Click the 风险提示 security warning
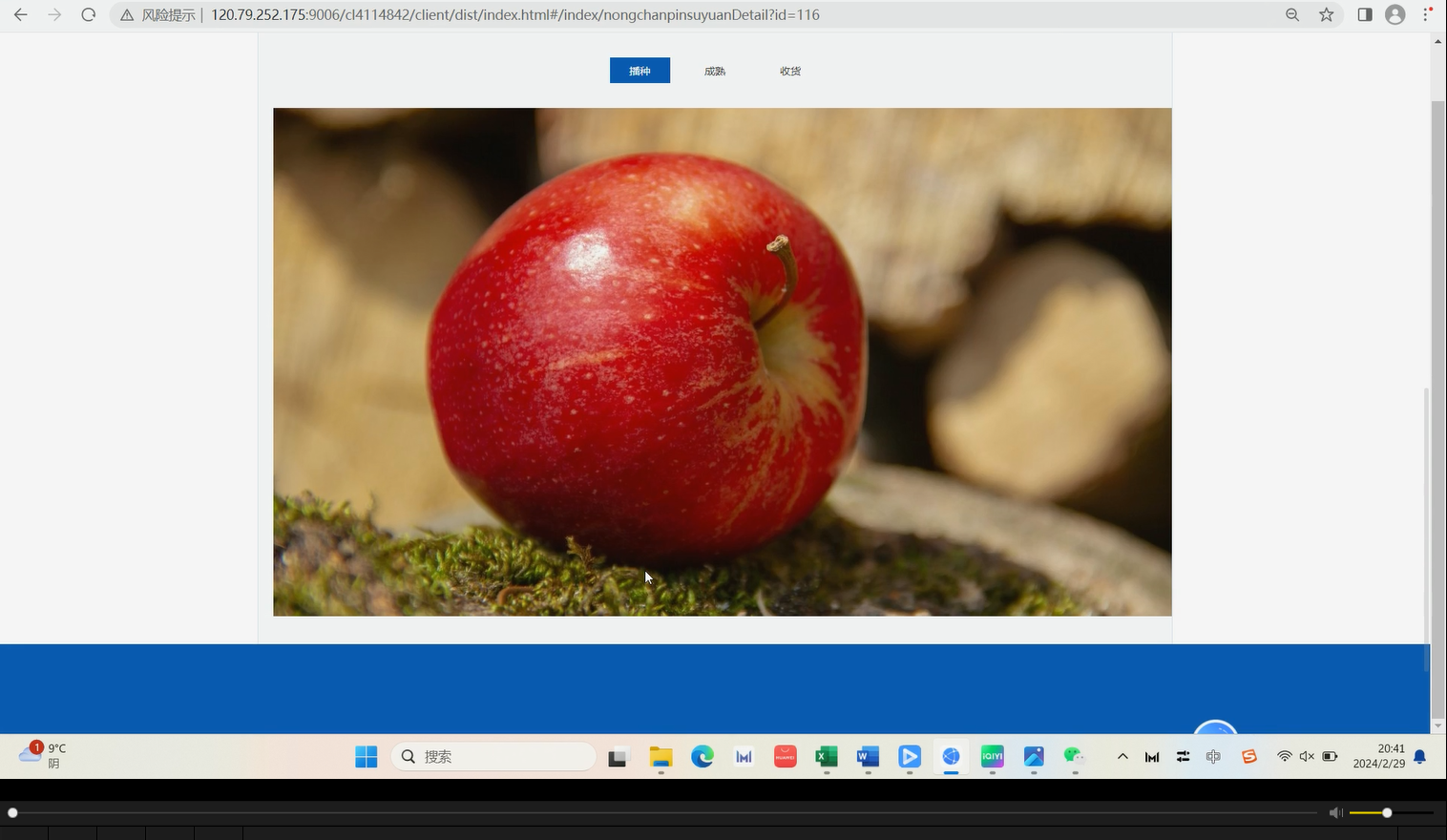The width and height of the screenshot is (1447, 840). coord(157,15)
